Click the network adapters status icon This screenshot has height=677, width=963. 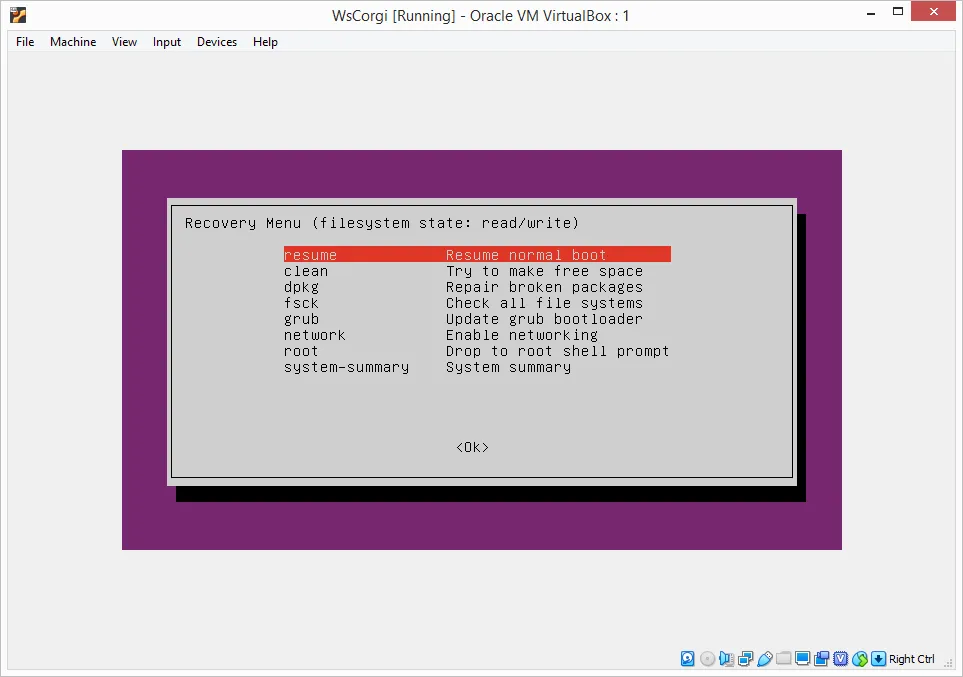746,659
